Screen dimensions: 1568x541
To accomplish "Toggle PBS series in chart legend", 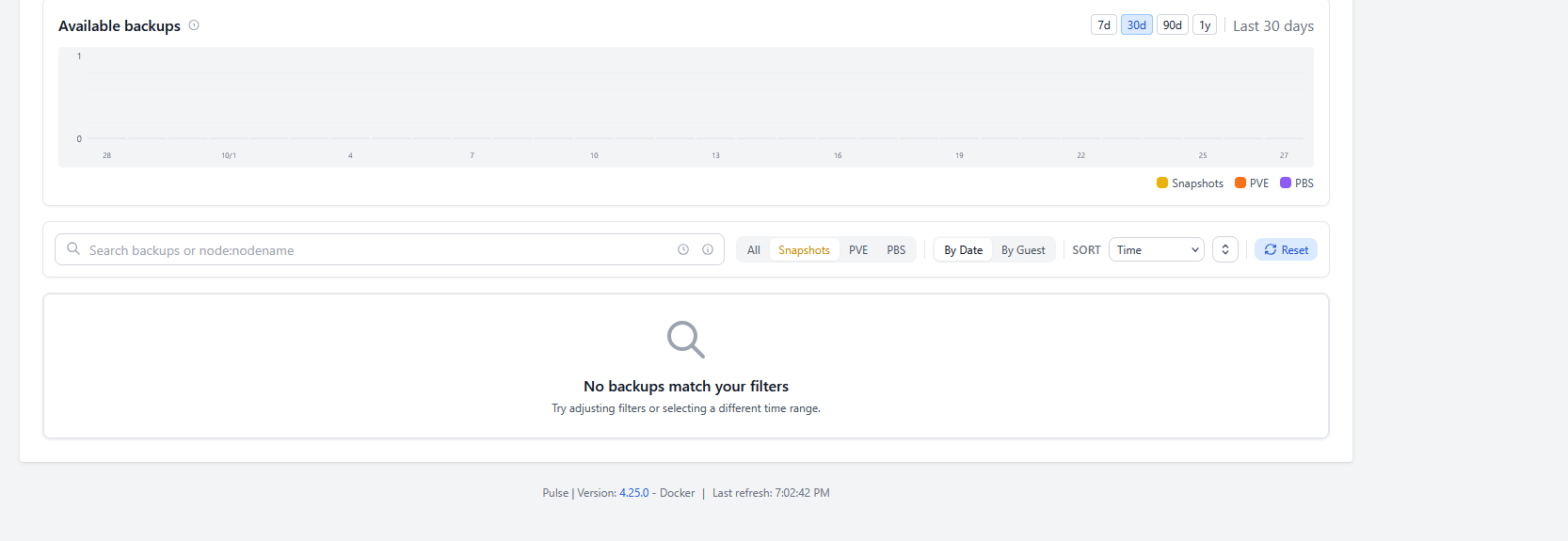I will (x=1297, y=183).
